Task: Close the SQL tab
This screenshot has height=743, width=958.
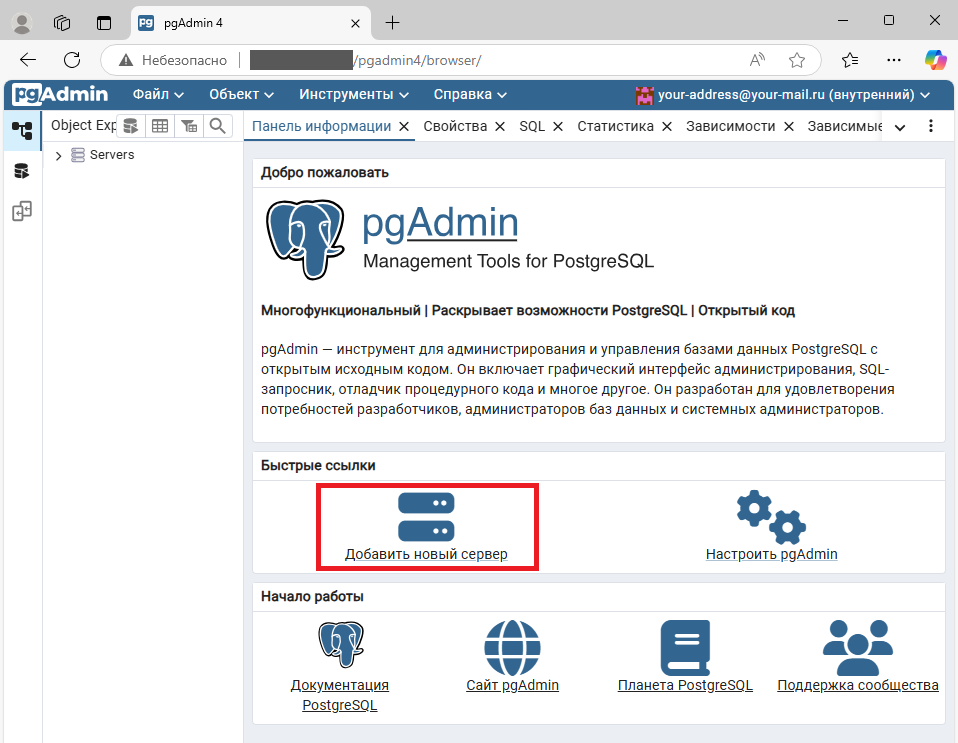Action: (x=558, y=126)
